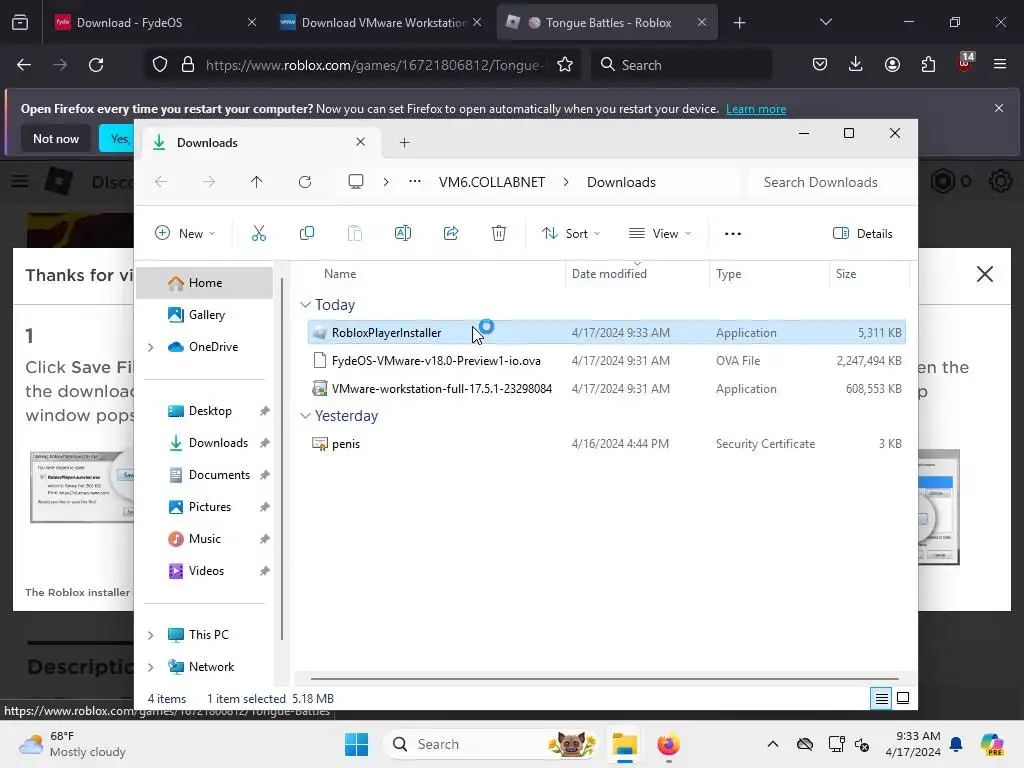The width and height of the screenshot is (1024, 768).
Task: Click the monitor icon in the address bar
Action: pos(356,182)
